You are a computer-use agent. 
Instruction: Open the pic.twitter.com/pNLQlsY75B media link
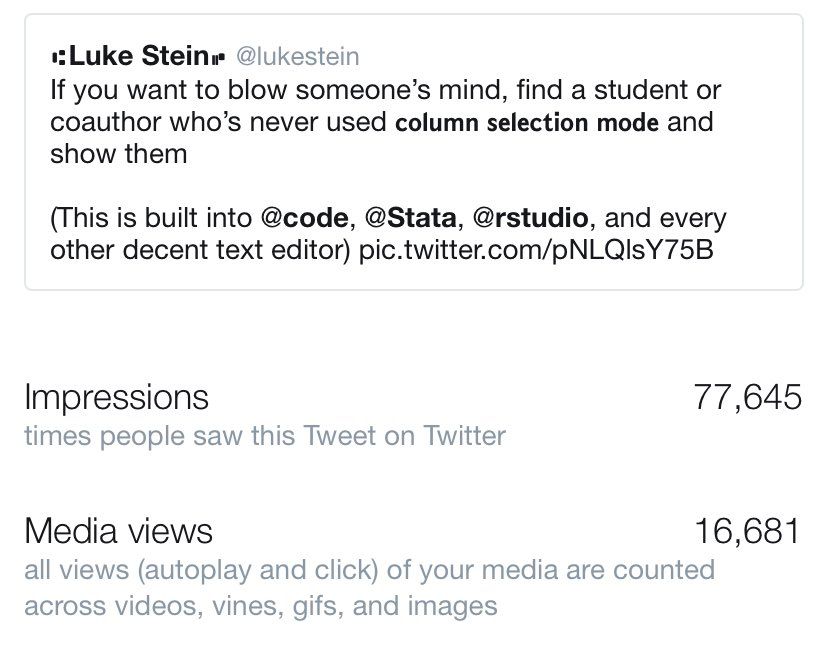coord(536,250)
